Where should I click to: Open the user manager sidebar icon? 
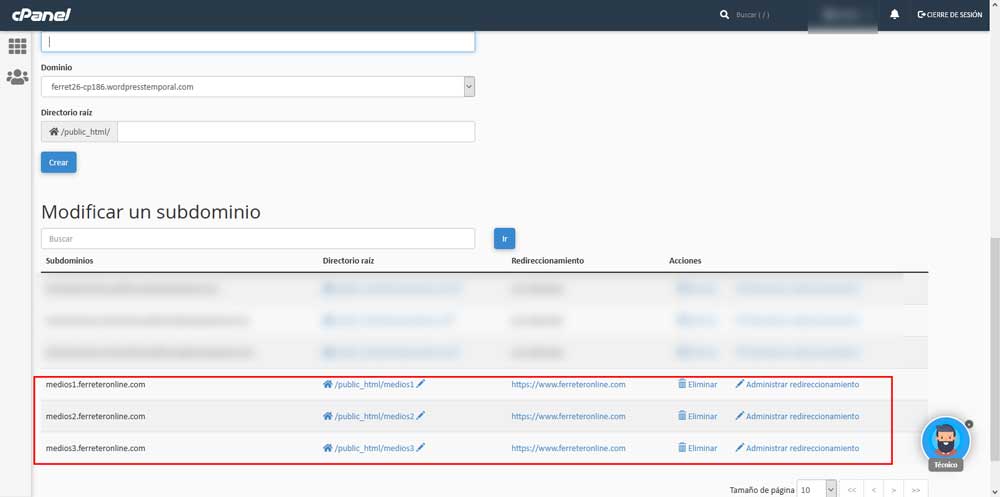coord(17,77)
